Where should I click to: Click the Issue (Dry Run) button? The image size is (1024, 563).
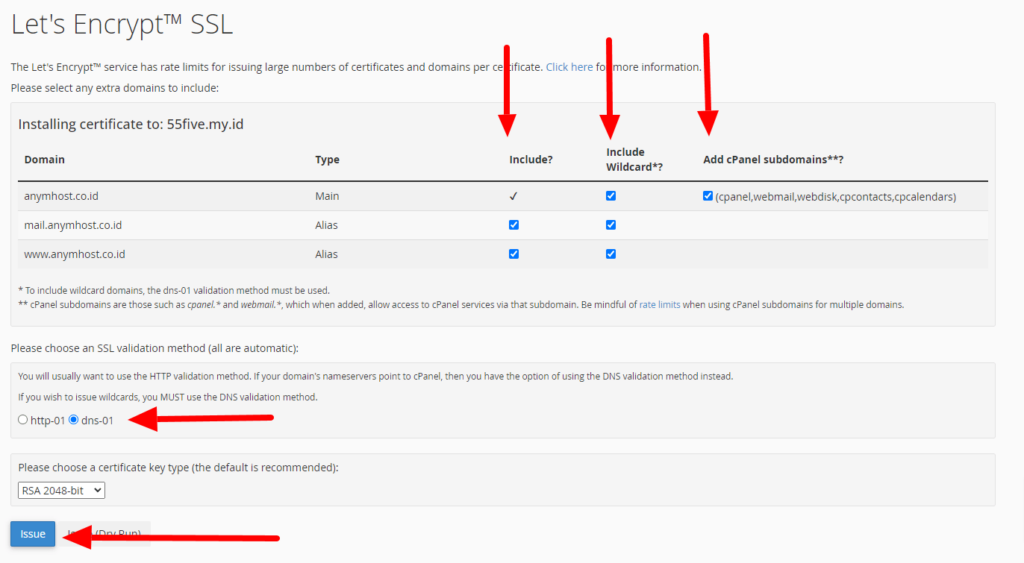click(110, 534)
